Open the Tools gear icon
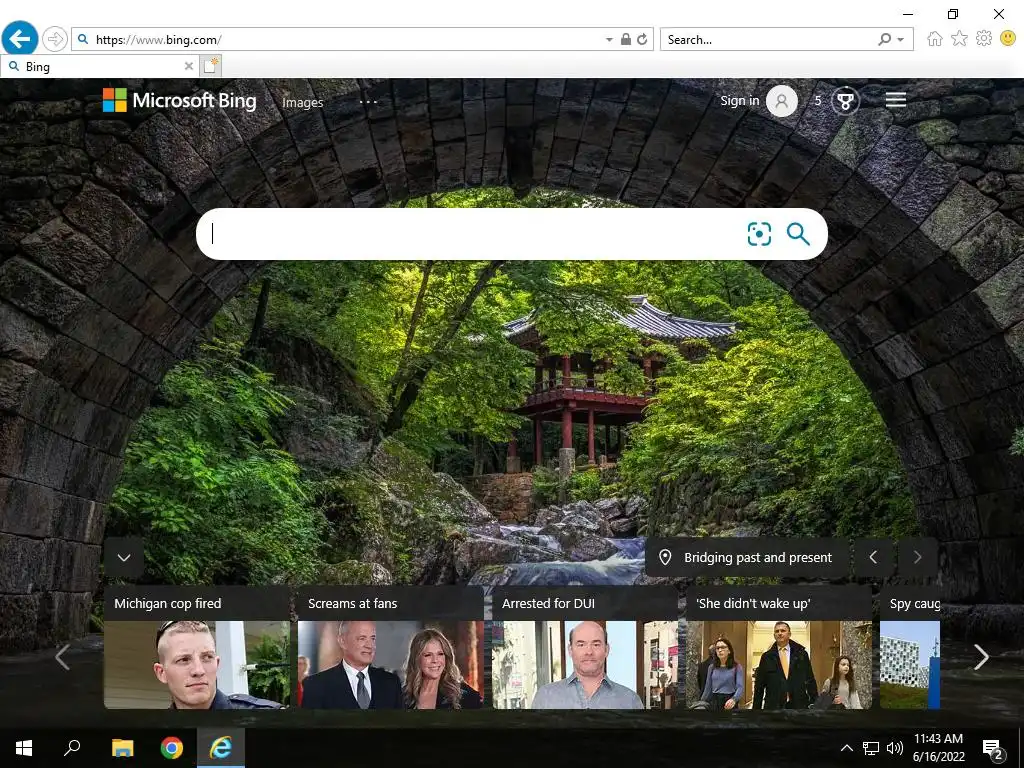The image size is (1024, 768). coord(984,39)
